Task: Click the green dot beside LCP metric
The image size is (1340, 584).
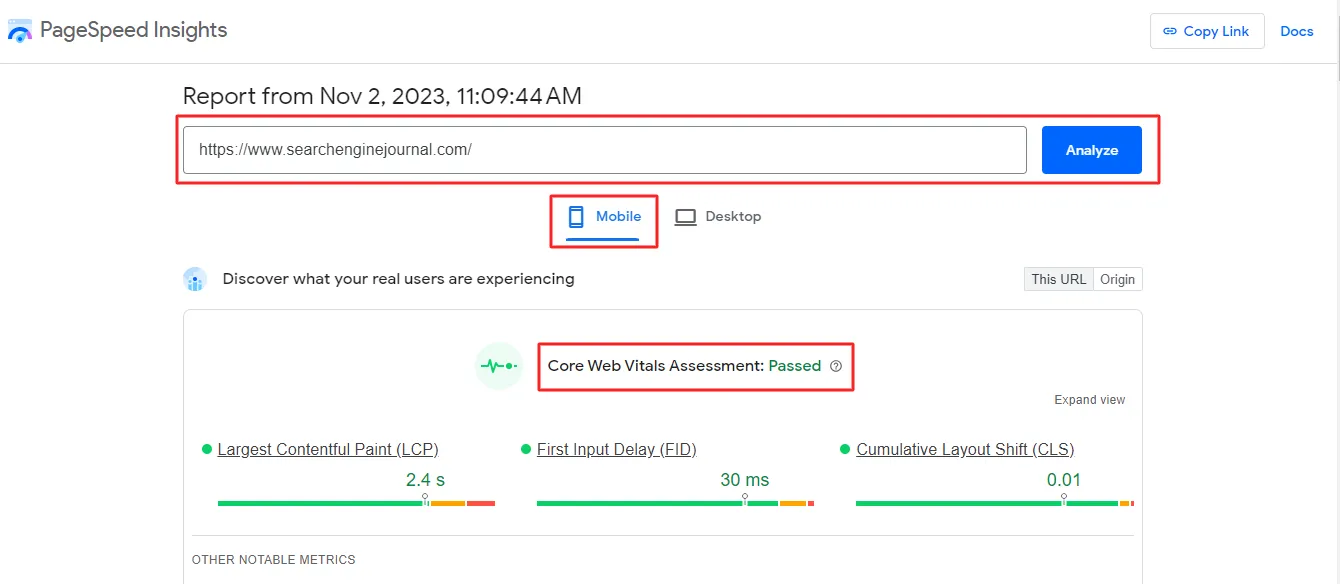Action: [209, 449]
